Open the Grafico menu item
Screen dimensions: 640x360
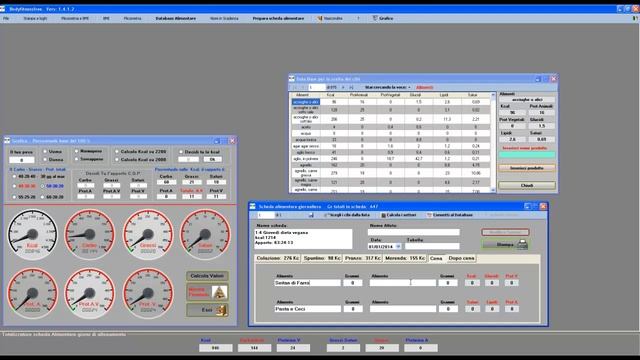tap(382, 18)
